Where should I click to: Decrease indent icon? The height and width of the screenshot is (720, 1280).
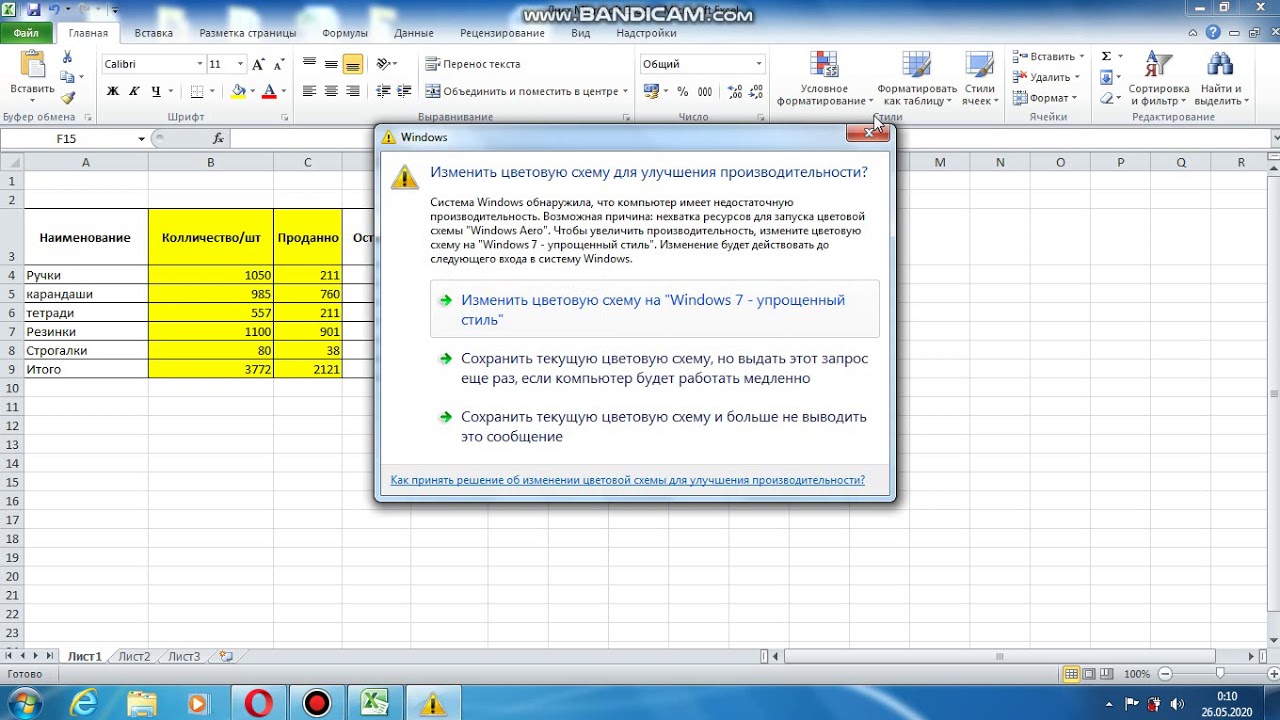tap(383, 91)
